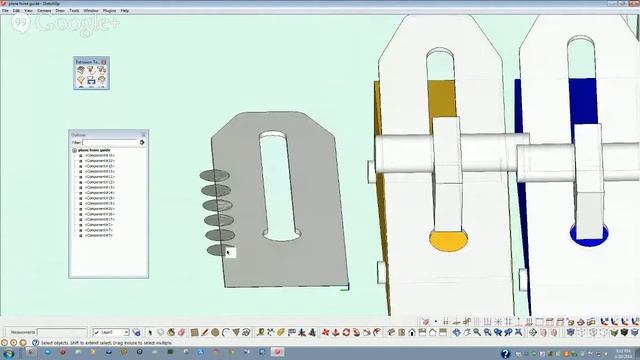640x360 pixels.
Task: Open the File menu
Action: click(x=5, y=11)
